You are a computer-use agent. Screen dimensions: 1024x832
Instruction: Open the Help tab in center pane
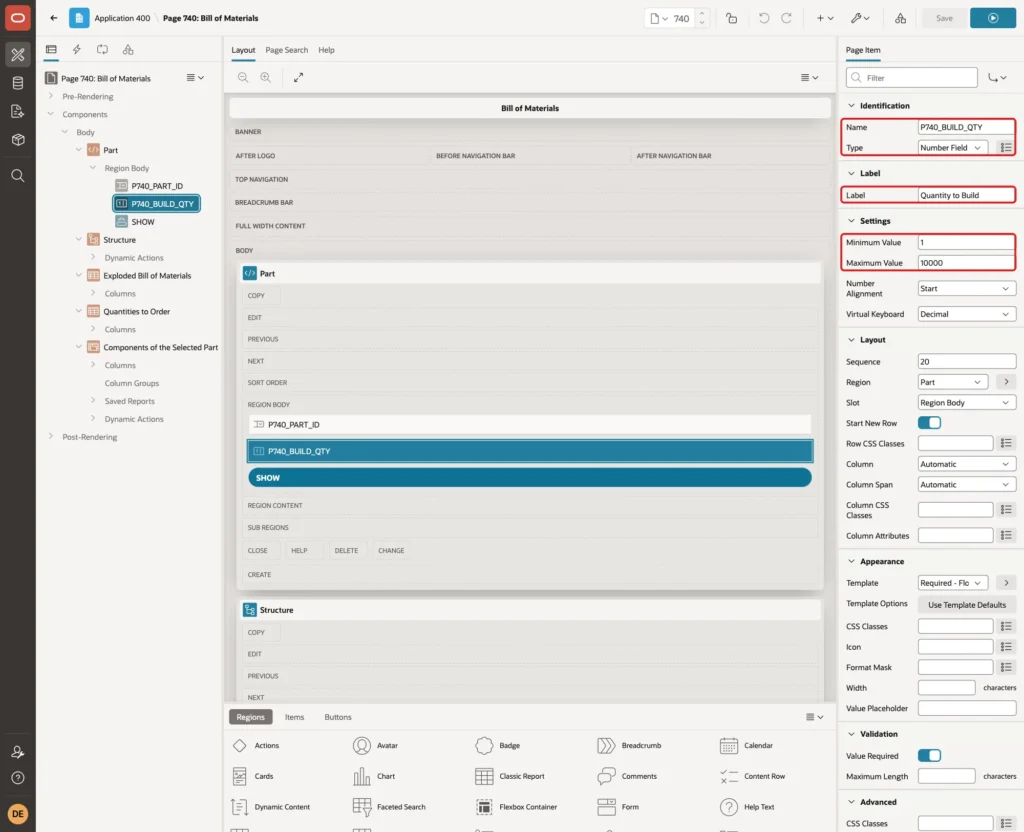pyautogui.click(x=327, y=50)
